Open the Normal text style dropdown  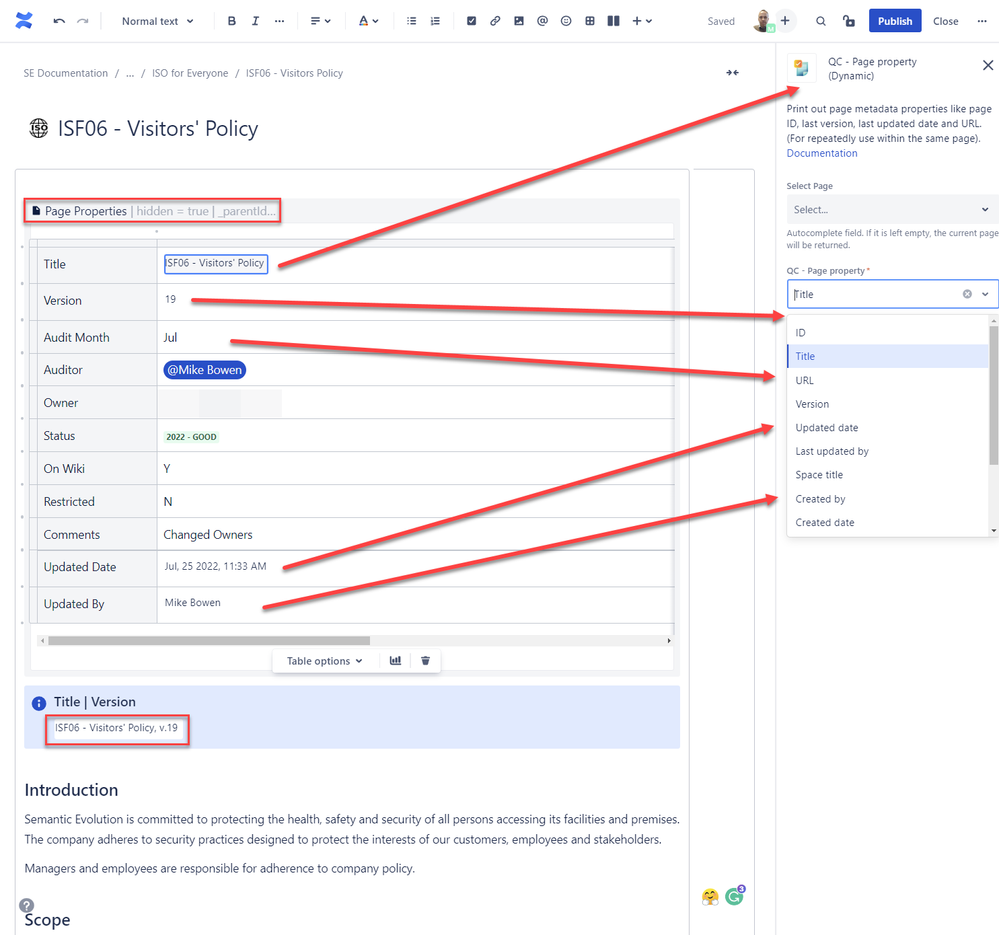pos(157,21)
